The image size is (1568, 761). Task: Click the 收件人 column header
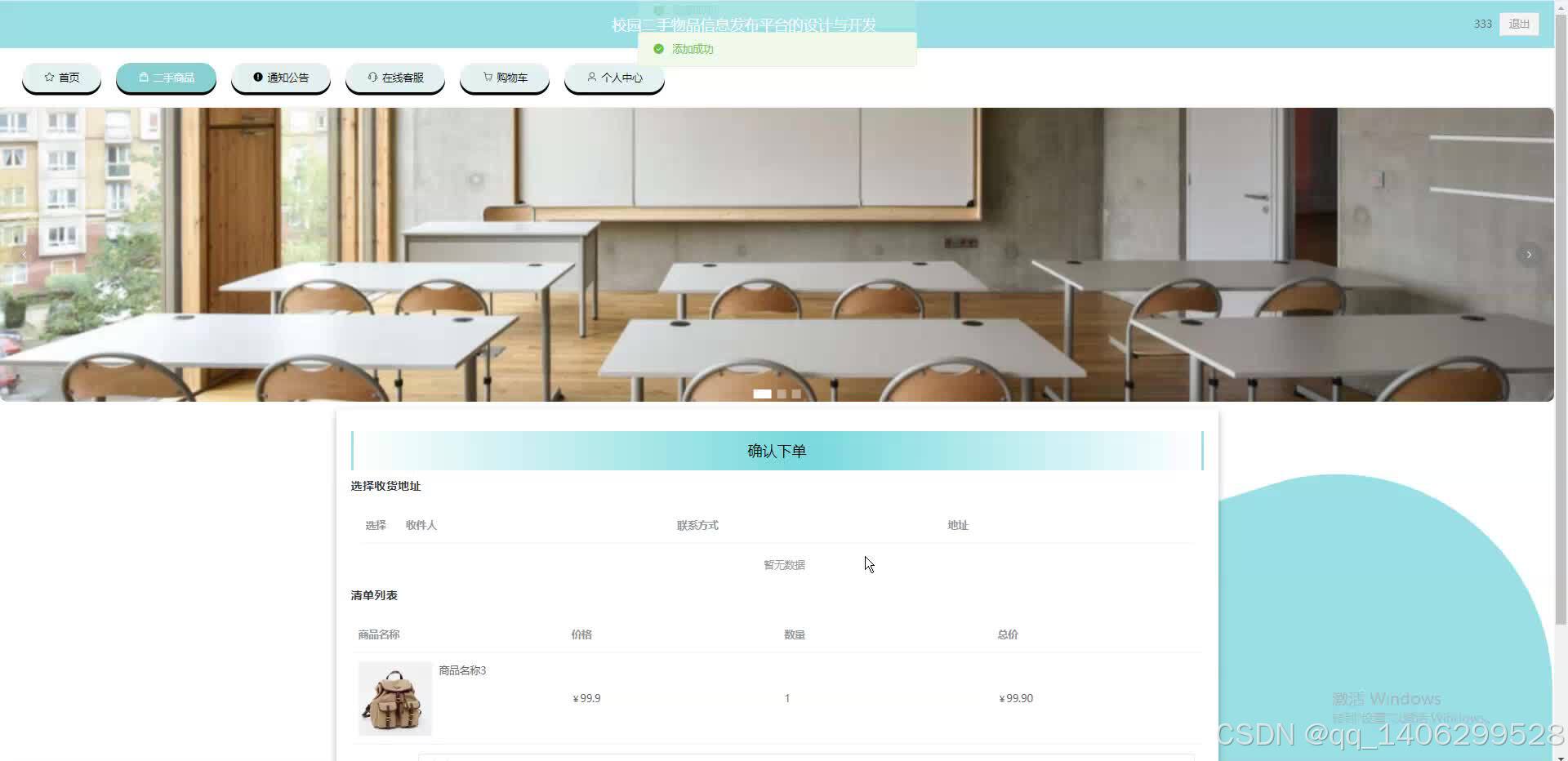(421, 525)
